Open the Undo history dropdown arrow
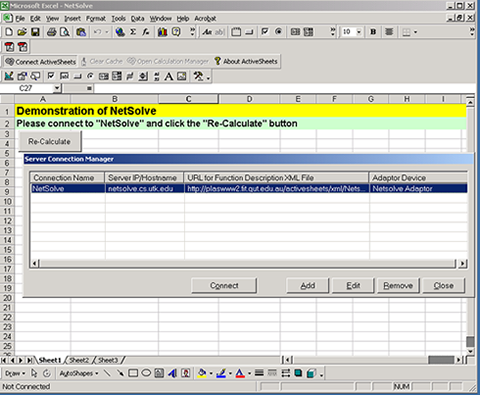The width and height of the screenshot is (480, 395). 107,32
